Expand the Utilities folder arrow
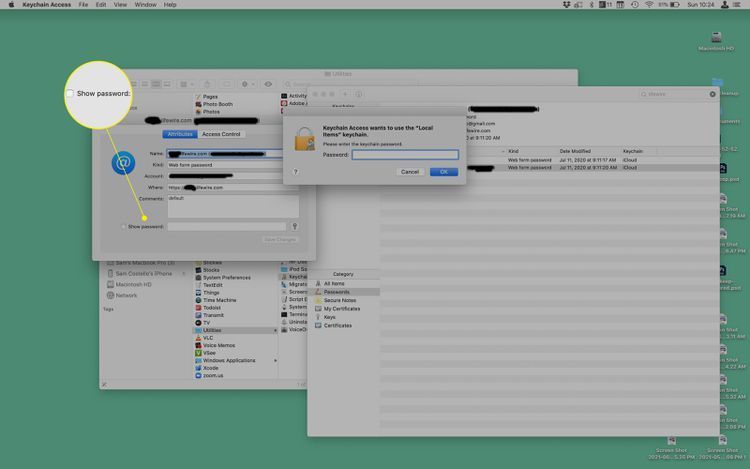 click(277, 330)
